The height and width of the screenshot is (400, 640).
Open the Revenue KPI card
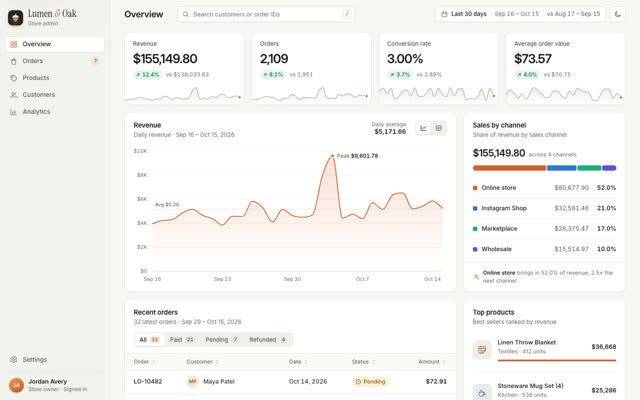(x=184, y=69)
